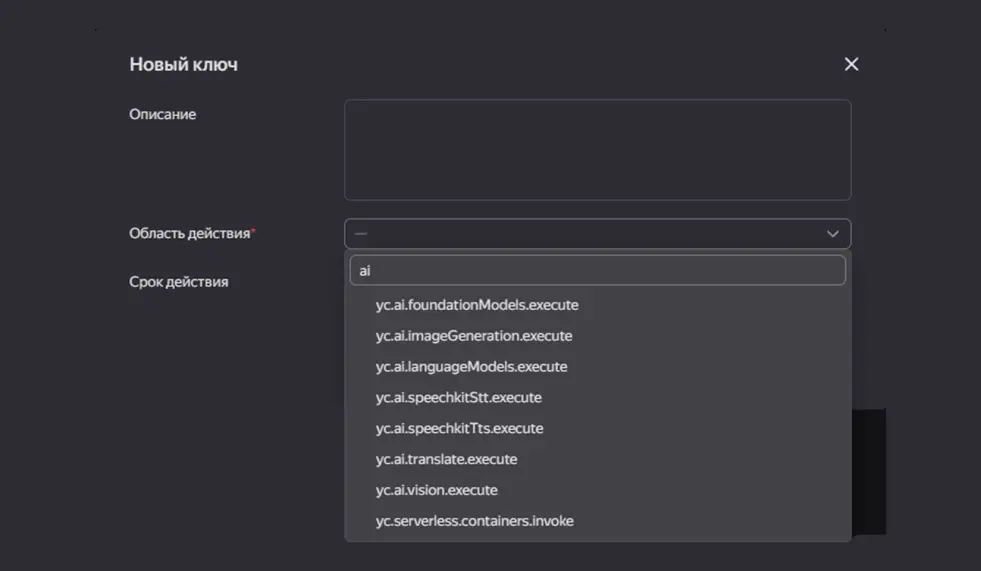
Task: Pick the yc.ai.translate.execute entry
Action: click(x=446, y=460)
